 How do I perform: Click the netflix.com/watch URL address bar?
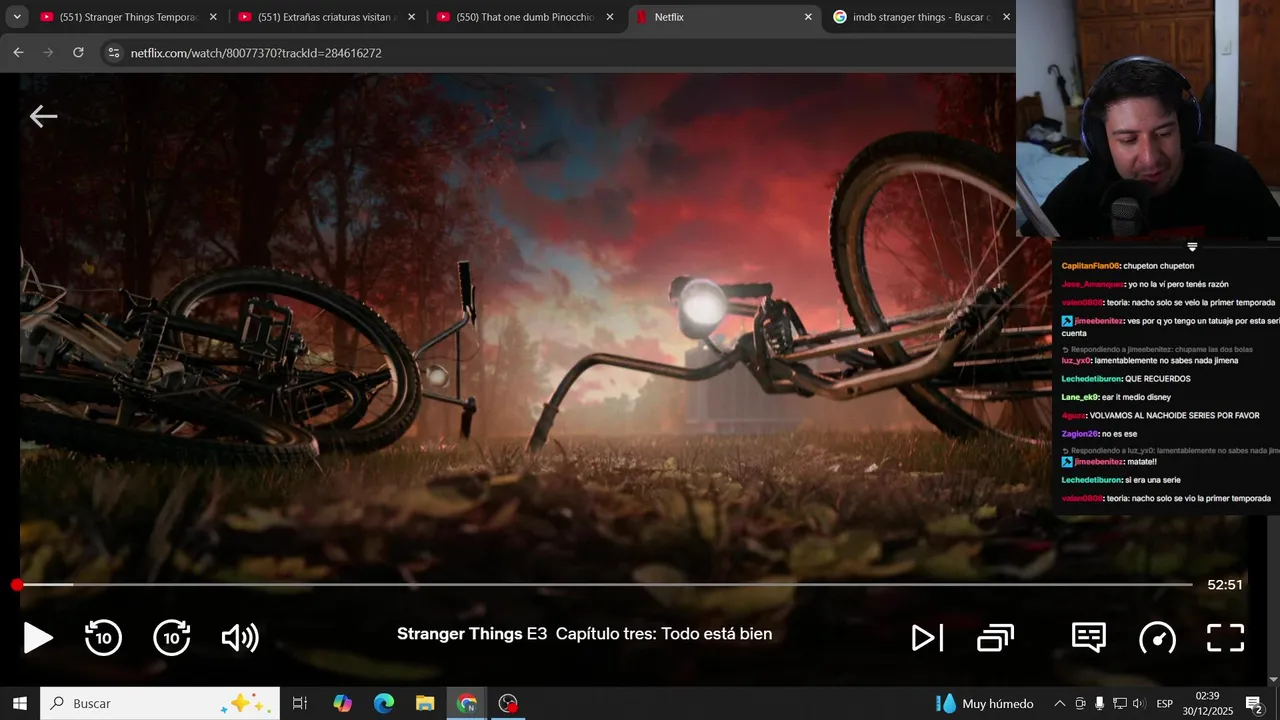coord(256,53)
